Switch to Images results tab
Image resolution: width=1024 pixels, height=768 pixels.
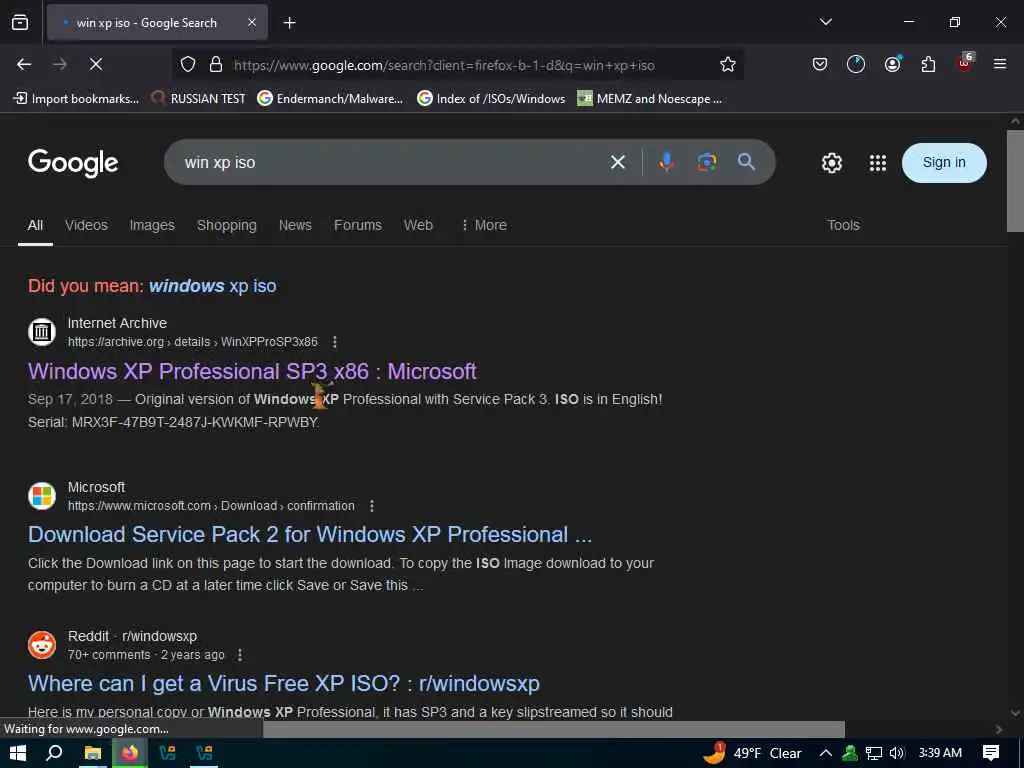tap(152, 225)
